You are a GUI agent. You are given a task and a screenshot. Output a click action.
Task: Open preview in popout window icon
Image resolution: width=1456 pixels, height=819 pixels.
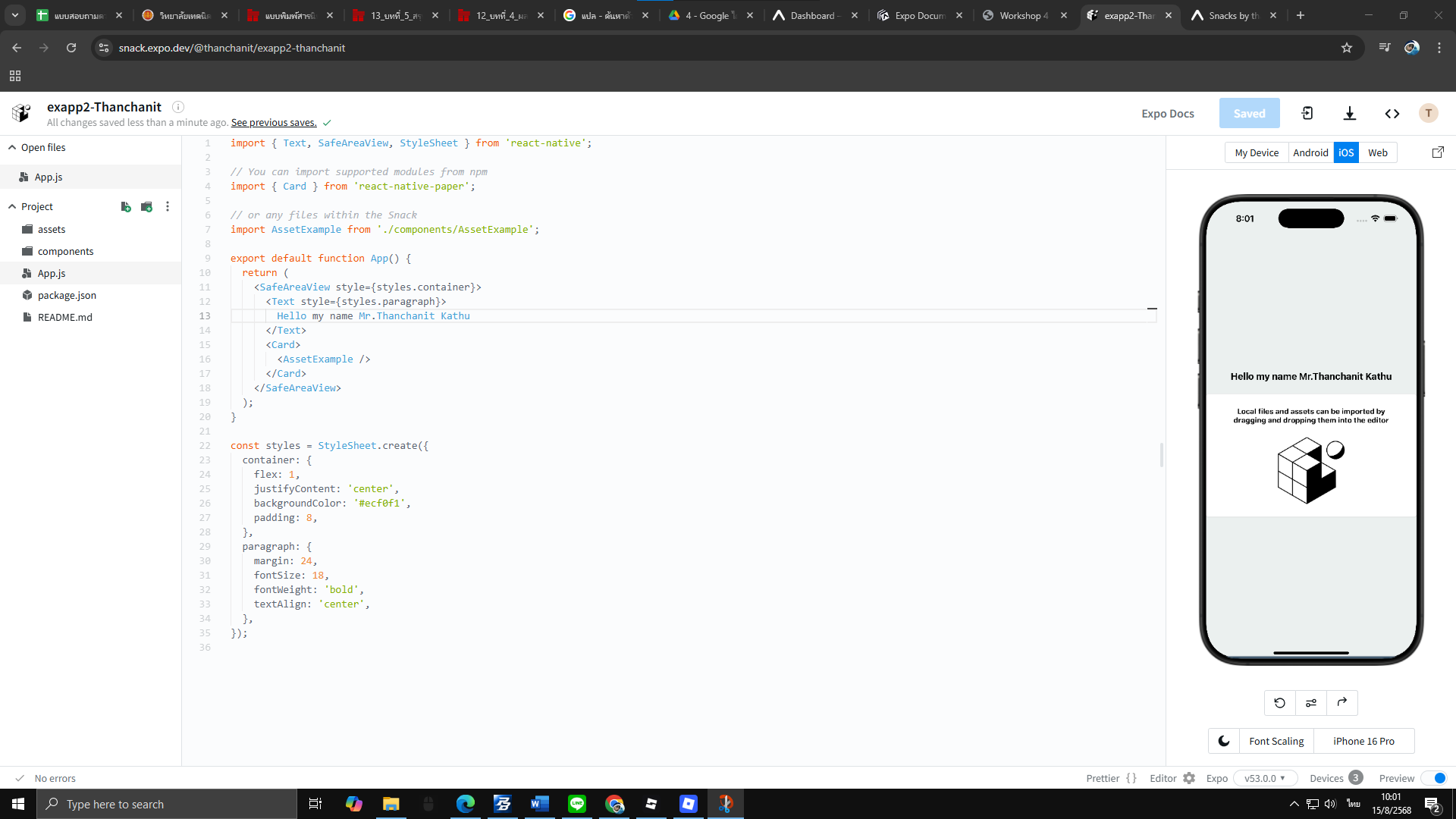click(1438, 152)
